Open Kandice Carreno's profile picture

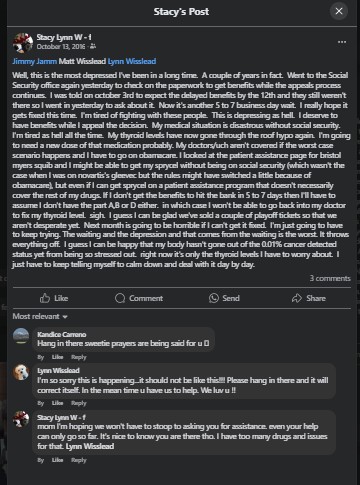(21, 336)
